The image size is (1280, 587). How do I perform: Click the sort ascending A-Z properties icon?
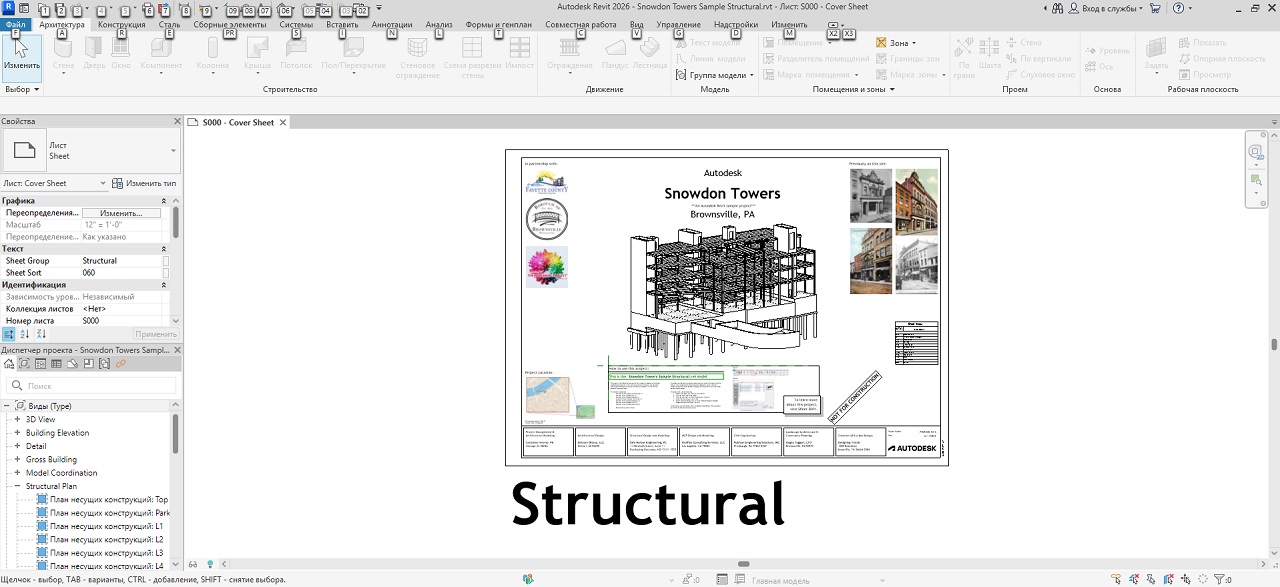point(25,334)
